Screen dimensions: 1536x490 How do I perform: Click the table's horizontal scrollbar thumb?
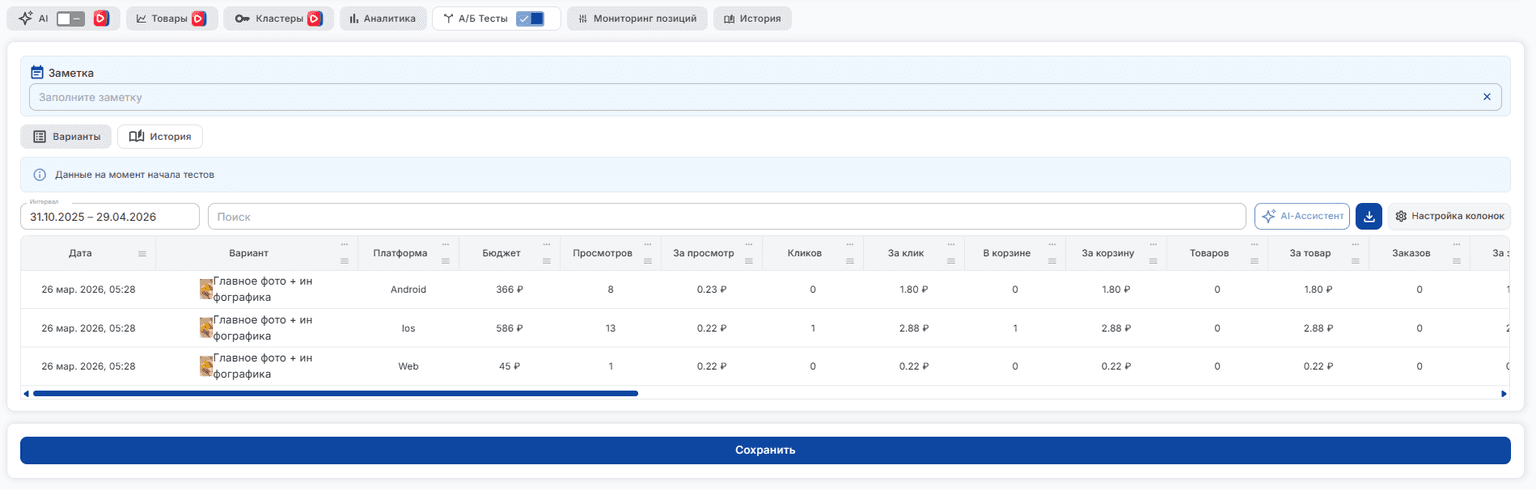[335, 393]
